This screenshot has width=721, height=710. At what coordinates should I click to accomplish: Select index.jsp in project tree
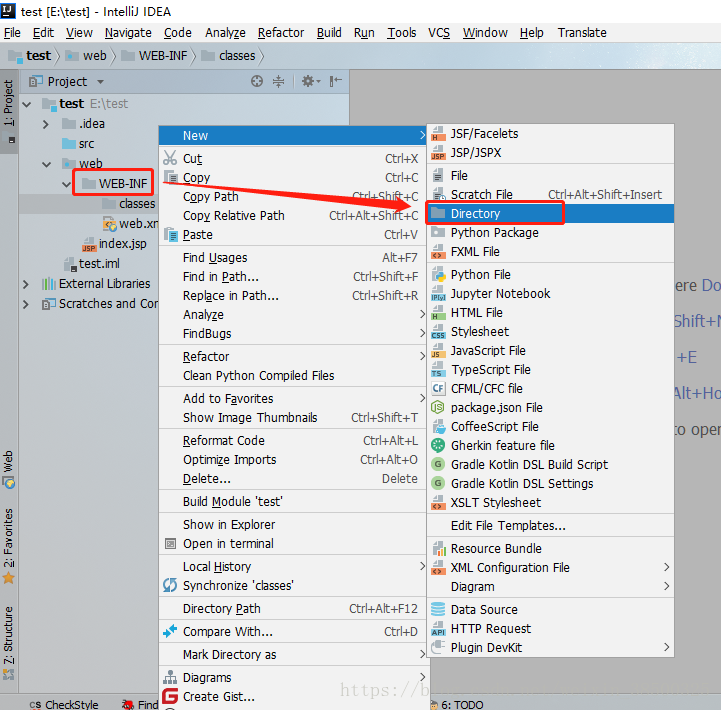114,244
